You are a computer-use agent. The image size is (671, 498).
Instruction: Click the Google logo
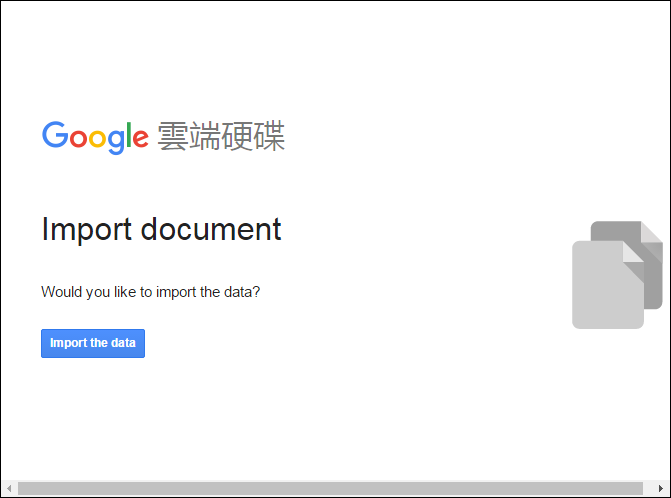(95, 137)
